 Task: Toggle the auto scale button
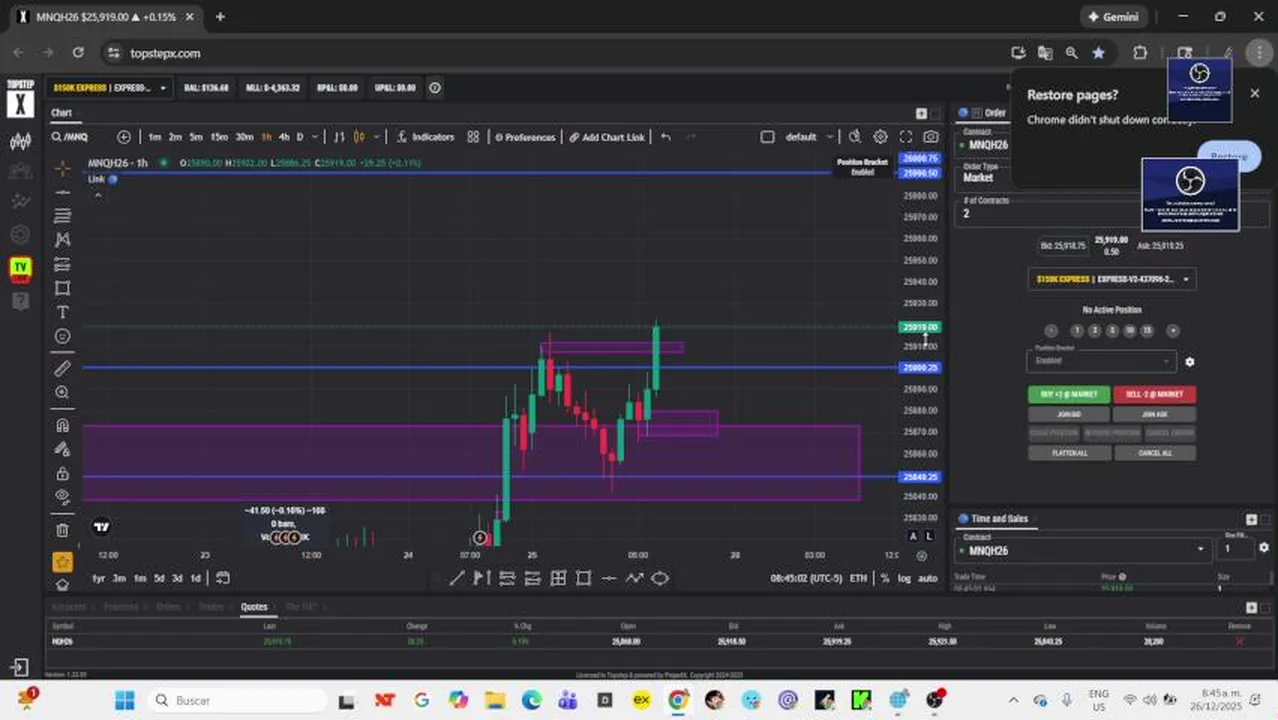(x=927, y=578)
